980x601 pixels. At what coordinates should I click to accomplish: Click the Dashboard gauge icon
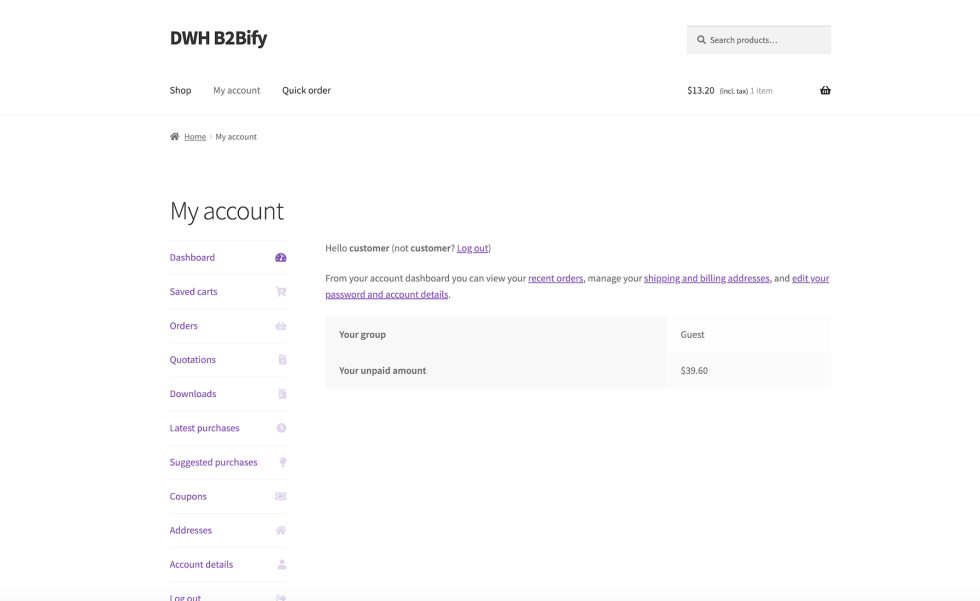pos(281,258)
